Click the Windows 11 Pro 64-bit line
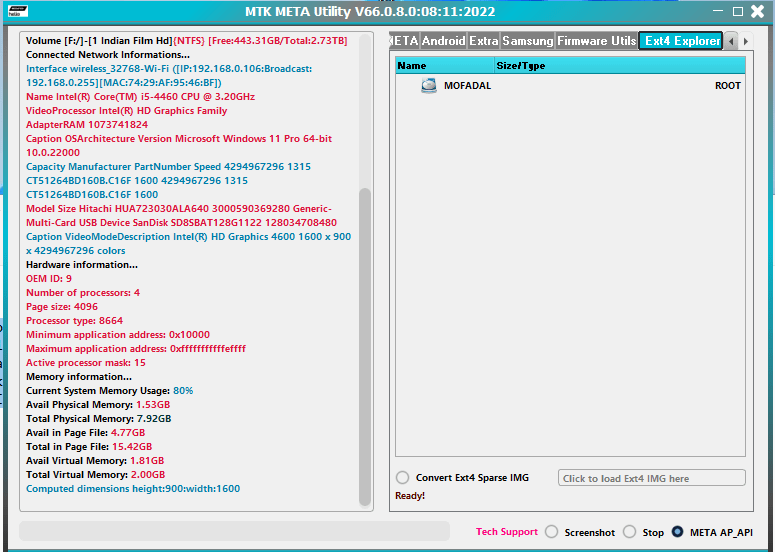 coord(179,145)
